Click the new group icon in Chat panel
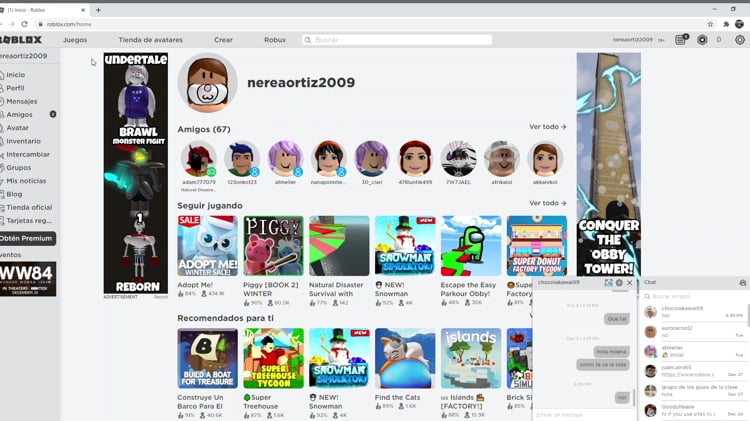 coord(742,283)
